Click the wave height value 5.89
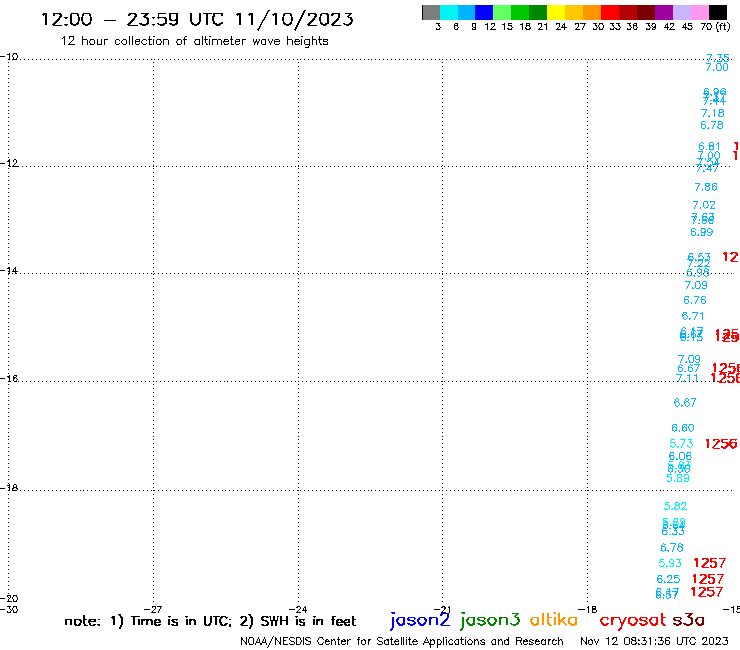Screen dimensions: 740x650 [678, 478]
